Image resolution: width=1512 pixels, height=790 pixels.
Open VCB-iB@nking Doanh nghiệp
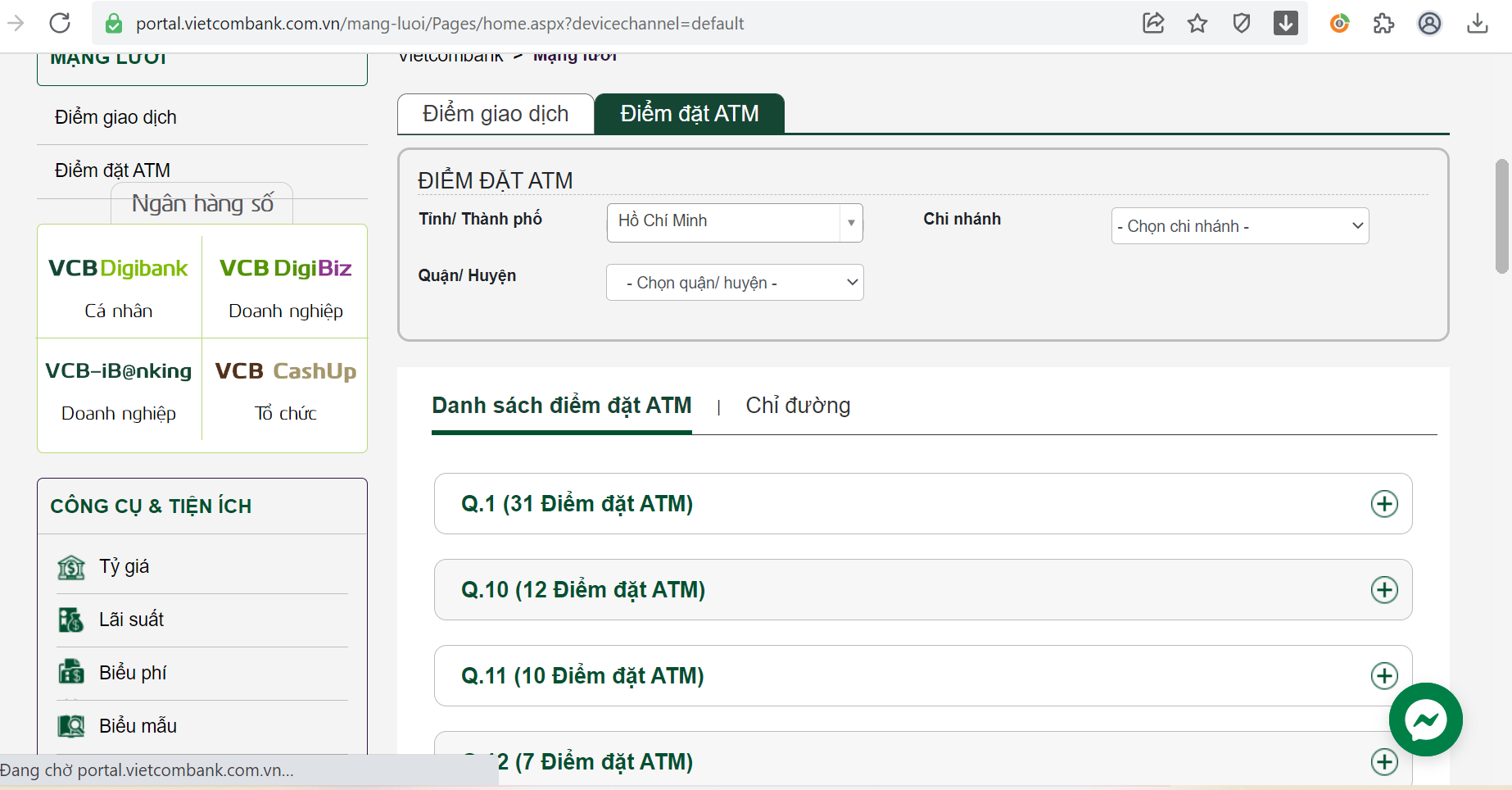pyautogui.click(x=119, y=391)
